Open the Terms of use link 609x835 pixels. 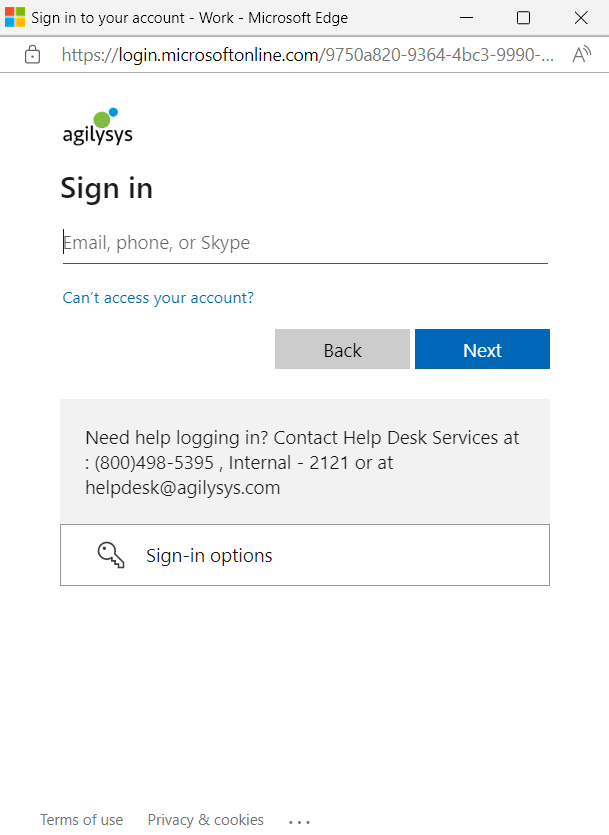82,820
